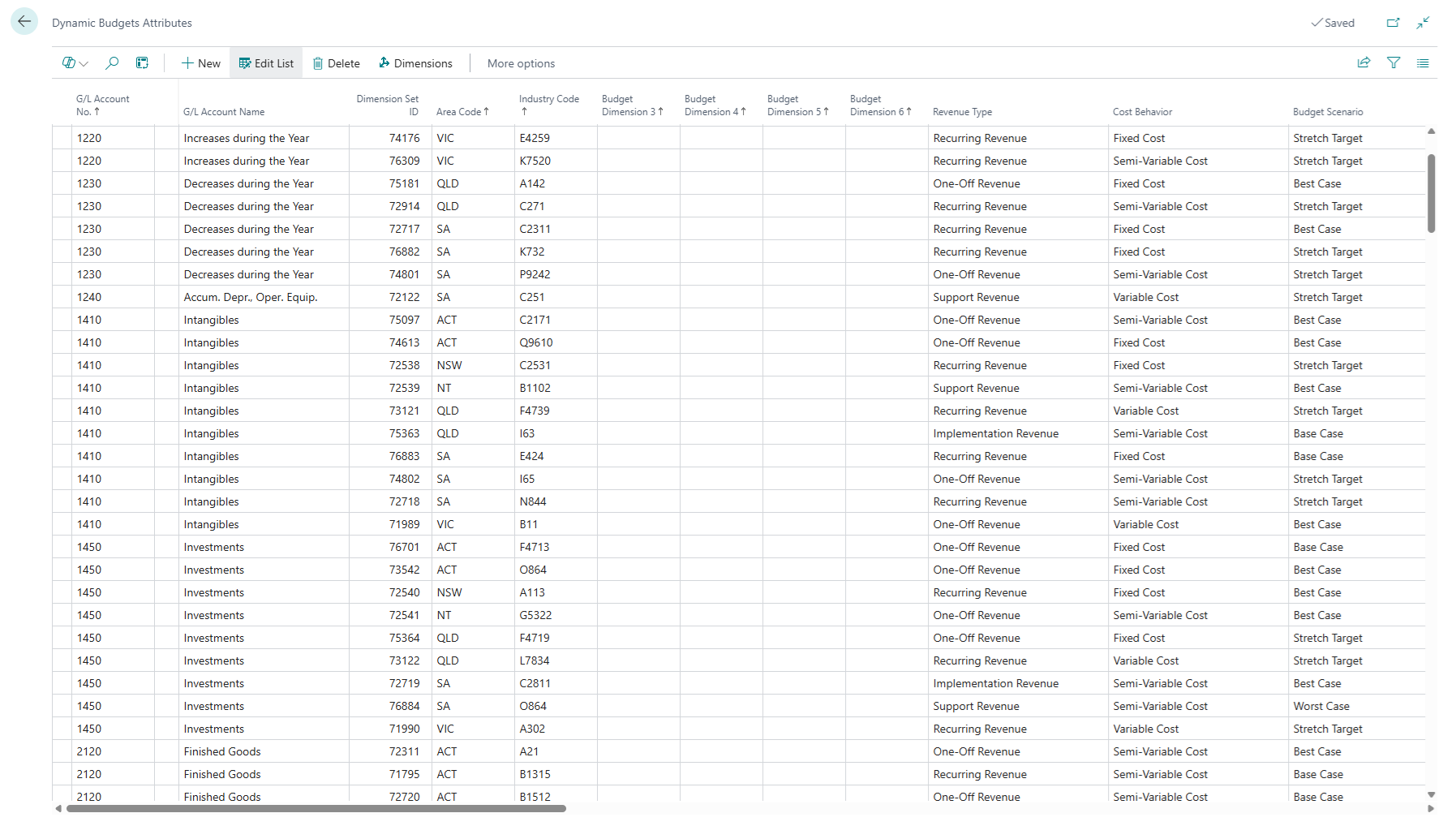This screenshot has height=826, width=1456.
Task: Click the Budget Scenario column header
Action: point(1328,112)
